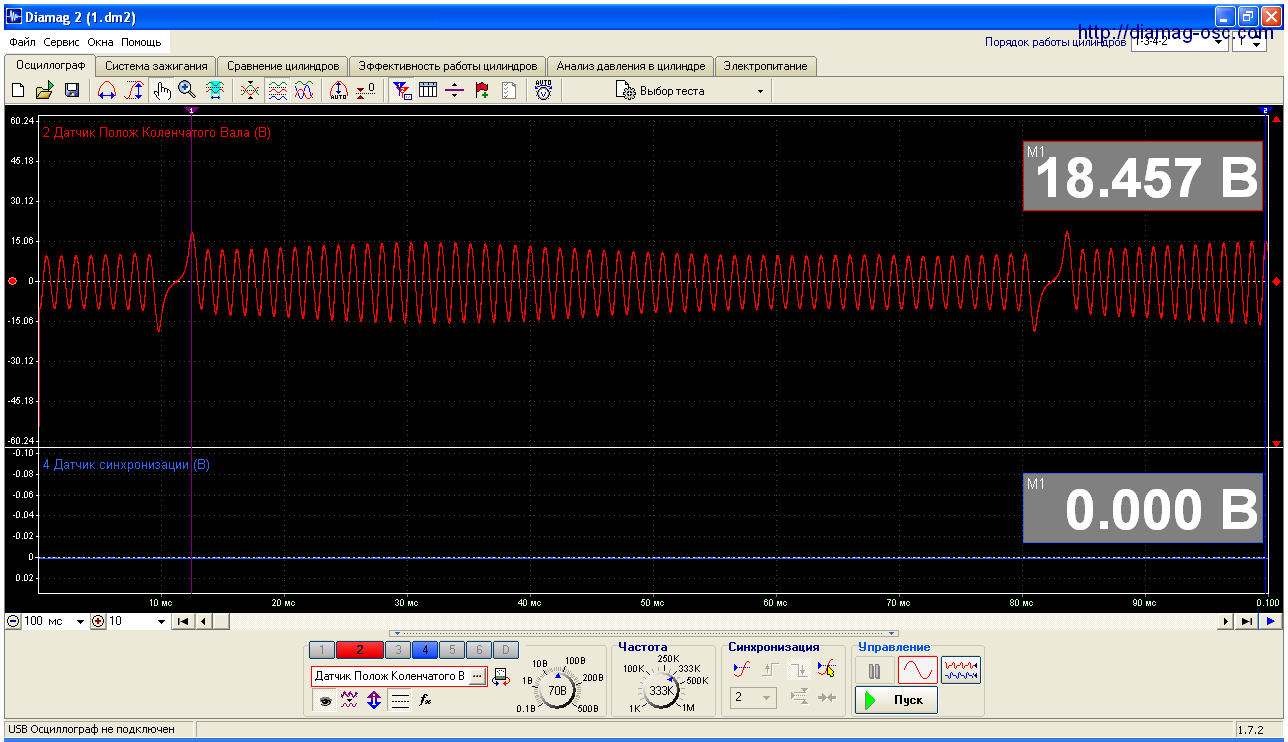
Task: Switch to Электропитание tab
Action: [766, 66]
